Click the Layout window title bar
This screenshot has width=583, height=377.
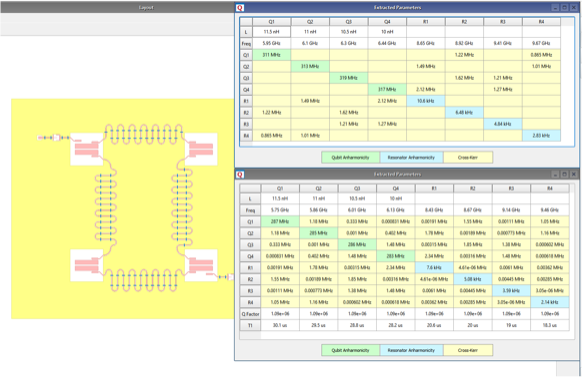tap(117, 7)
